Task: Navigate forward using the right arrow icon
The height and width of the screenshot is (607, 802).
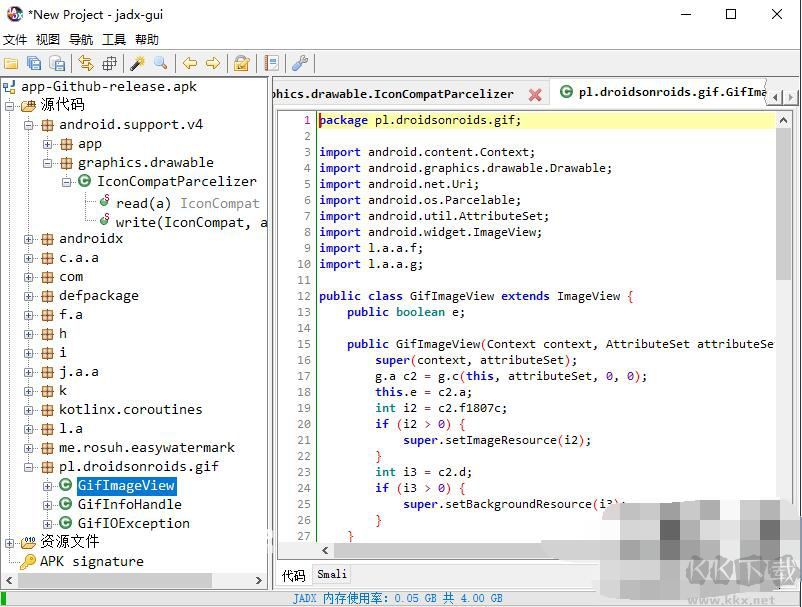Action: tap(212, 62)
